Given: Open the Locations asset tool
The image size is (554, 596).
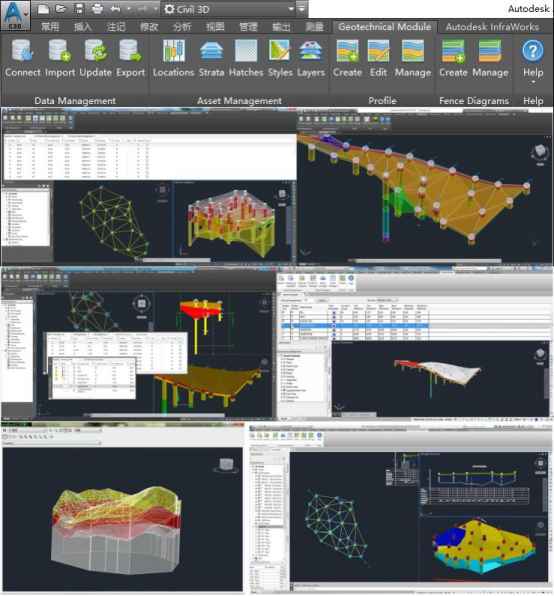Looking at the screenshot, I should pos(174,51).
